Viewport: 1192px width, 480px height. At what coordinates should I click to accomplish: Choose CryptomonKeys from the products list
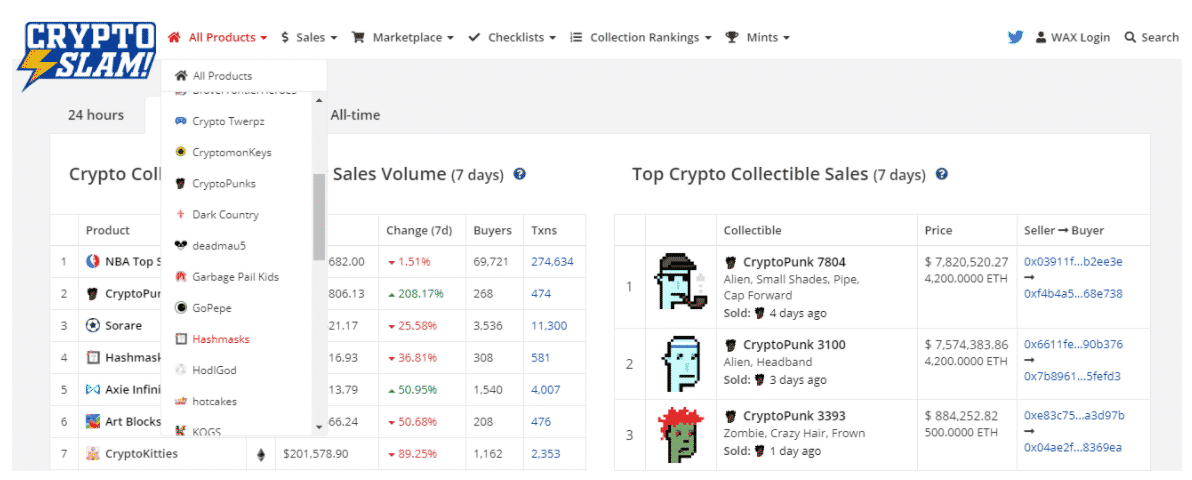click(232, 152)
